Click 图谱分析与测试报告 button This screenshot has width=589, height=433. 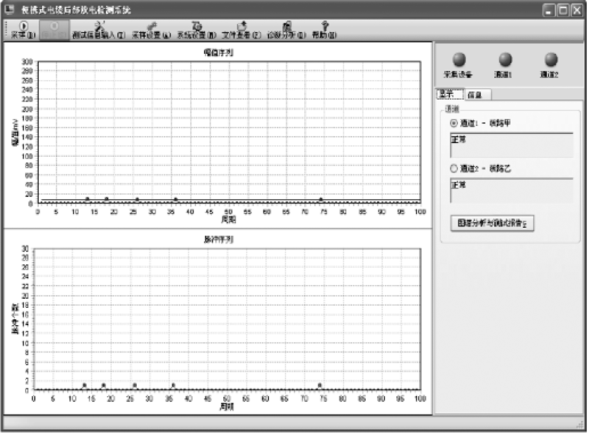point(492,223)
